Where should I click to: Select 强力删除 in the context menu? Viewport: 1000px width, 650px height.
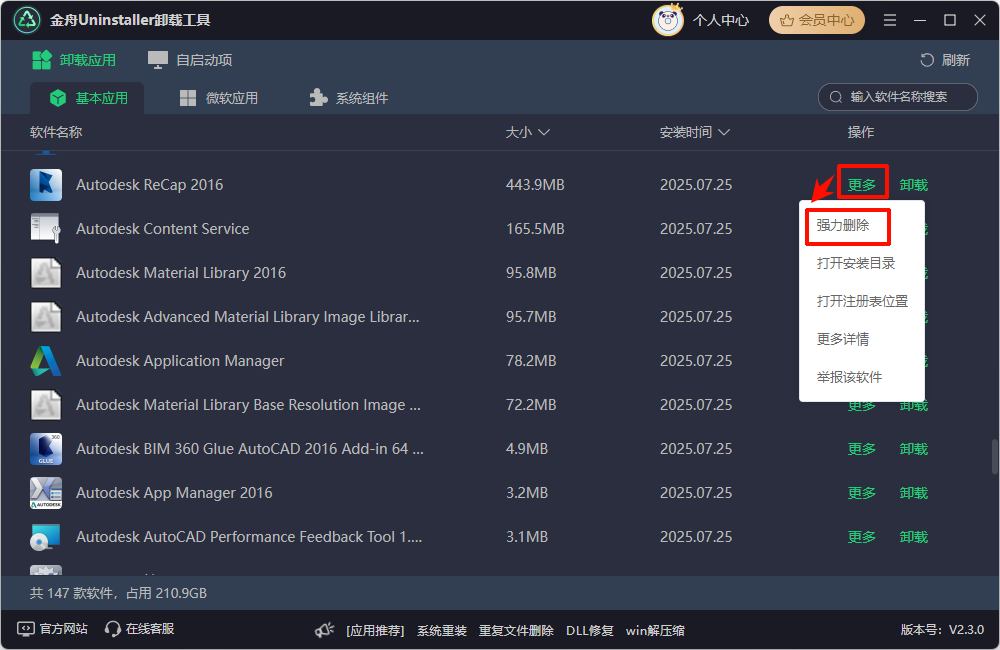(845, 227)
